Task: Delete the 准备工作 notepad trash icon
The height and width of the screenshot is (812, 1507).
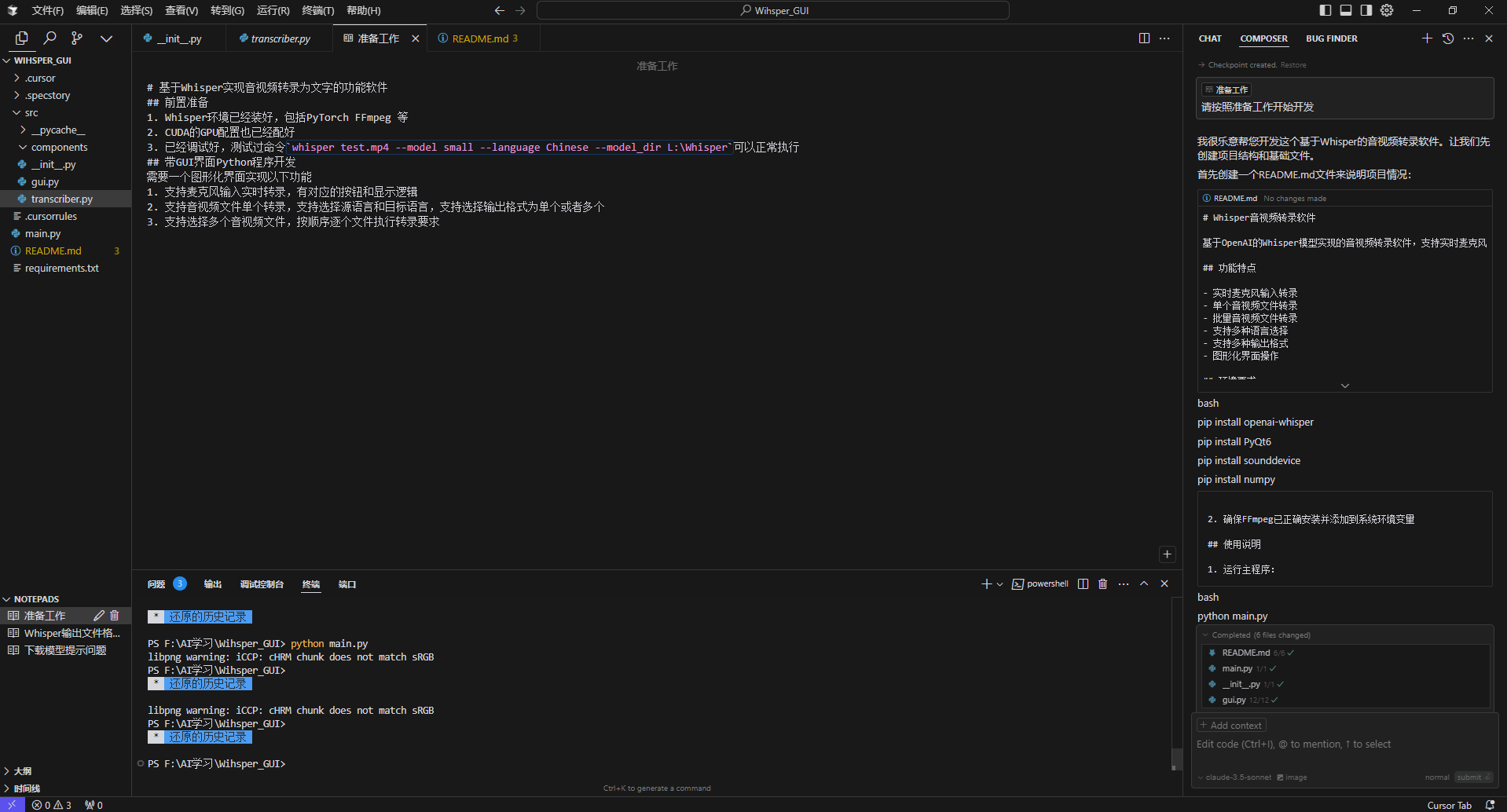Action: (x=115, y=616)
